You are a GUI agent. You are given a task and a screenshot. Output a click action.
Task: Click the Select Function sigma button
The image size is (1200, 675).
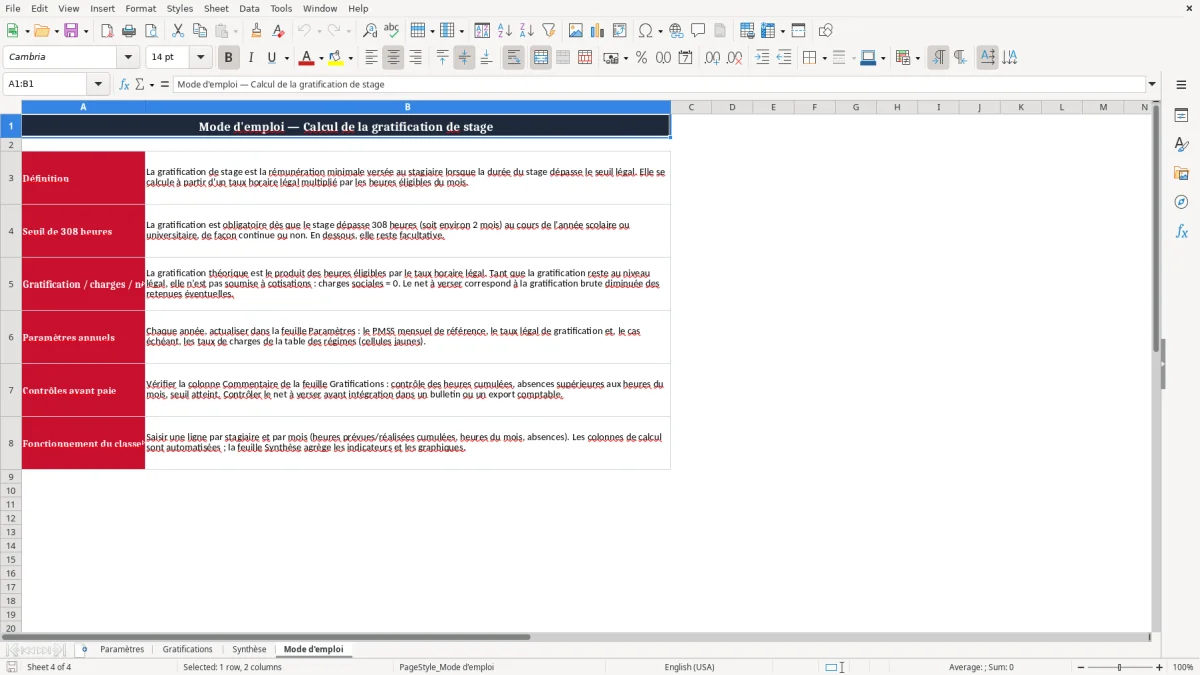point(139,84)
